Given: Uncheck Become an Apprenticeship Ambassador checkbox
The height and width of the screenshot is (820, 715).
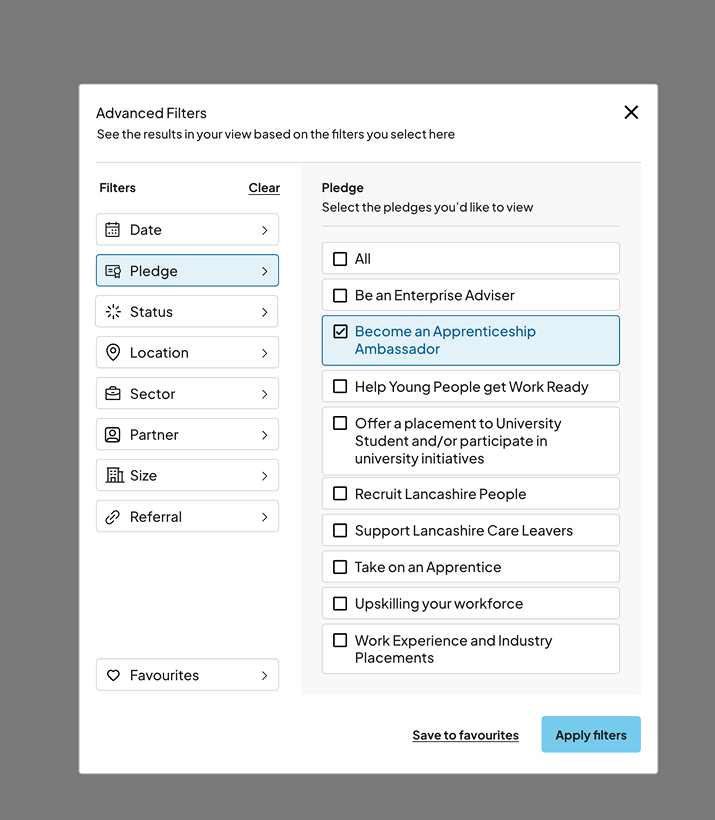Looking at the screenshot, I should [340, 332].
